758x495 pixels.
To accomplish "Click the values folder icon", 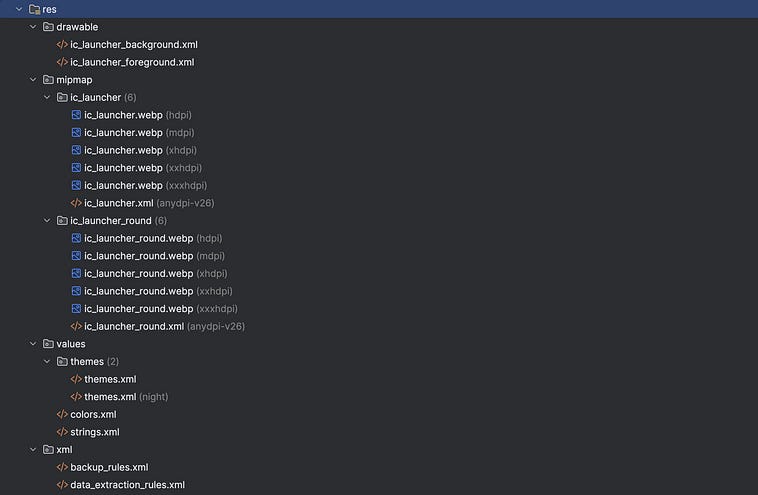I will click(48, 344).
